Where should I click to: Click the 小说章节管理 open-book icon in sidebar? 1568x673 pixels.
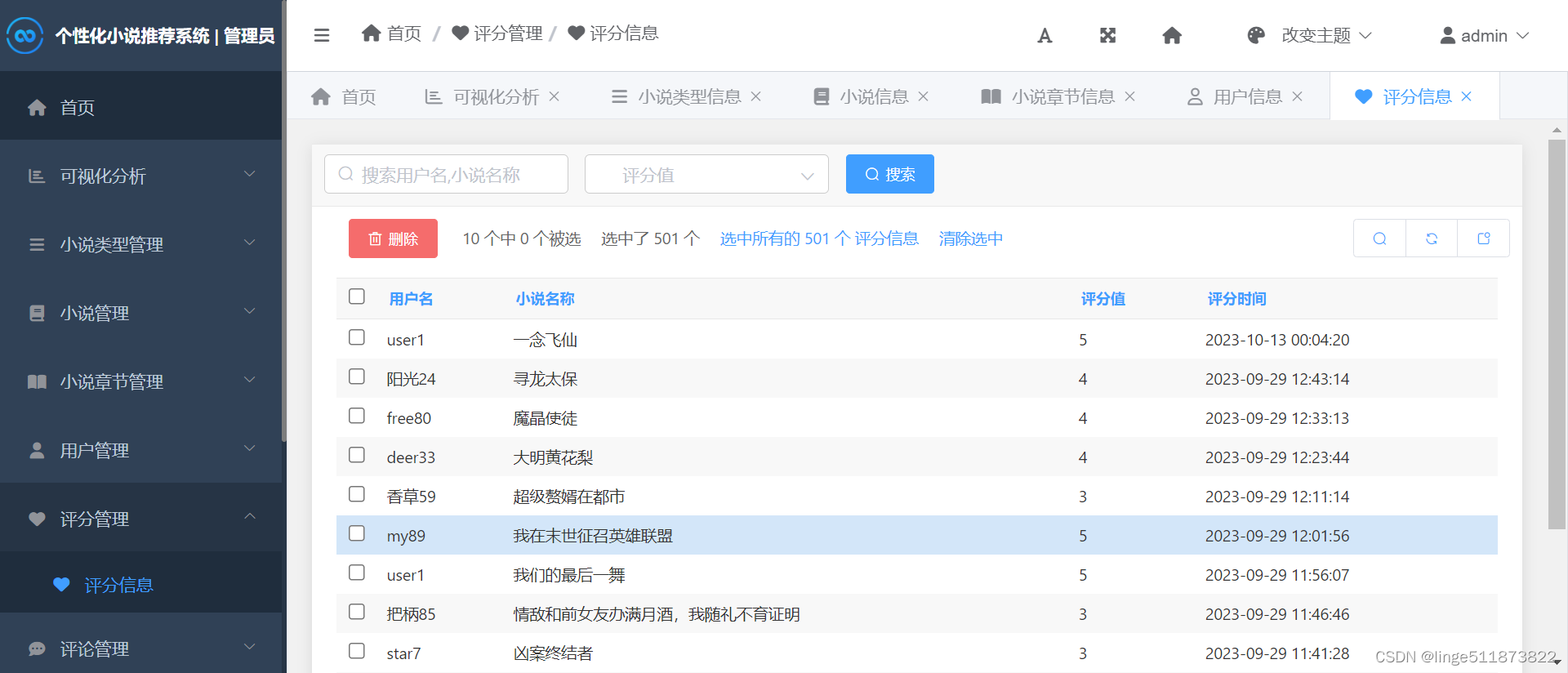(37, 381)
